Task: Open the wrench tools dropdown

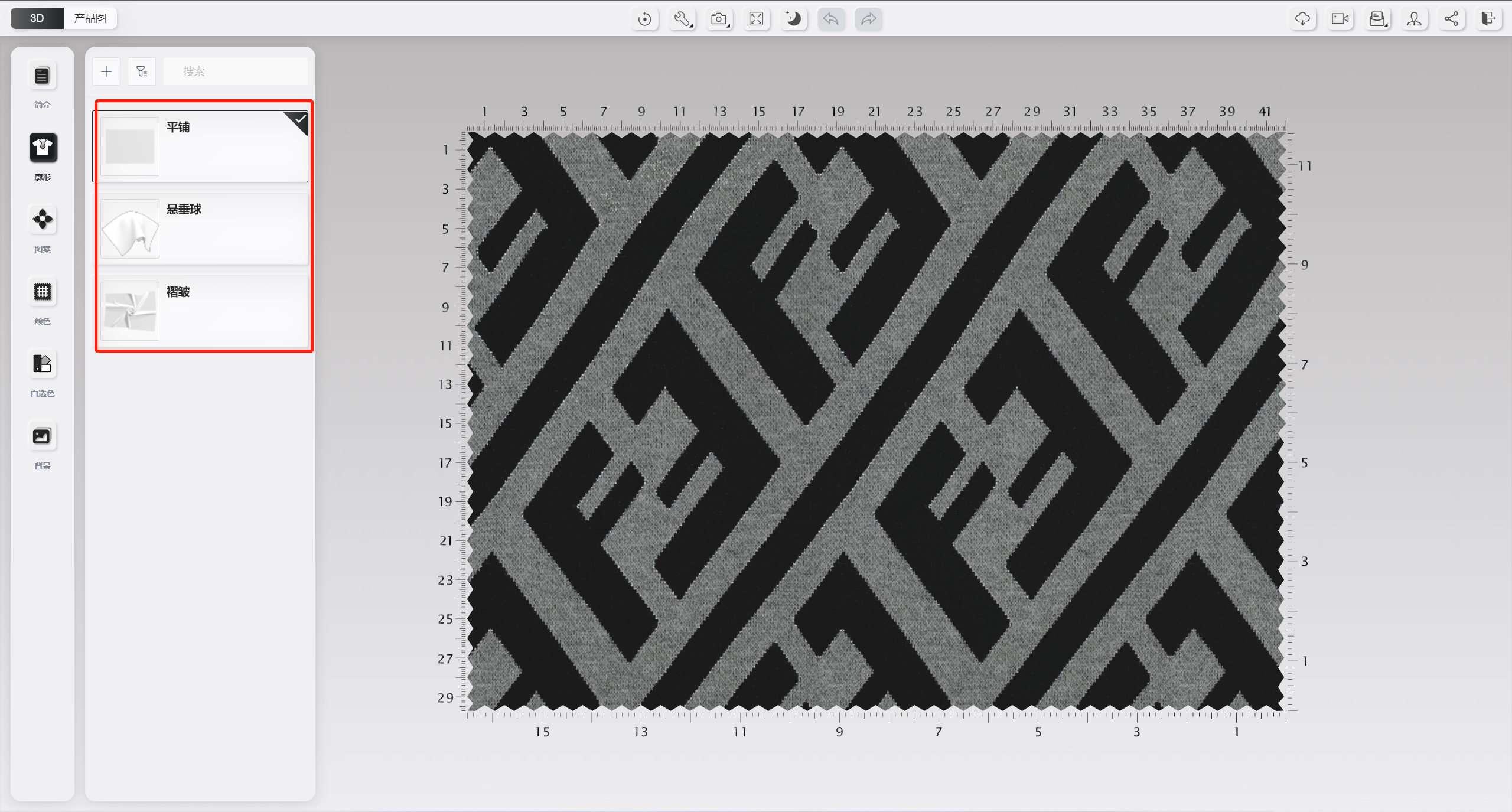Action: pyautogui.click(x=682, y=19)
